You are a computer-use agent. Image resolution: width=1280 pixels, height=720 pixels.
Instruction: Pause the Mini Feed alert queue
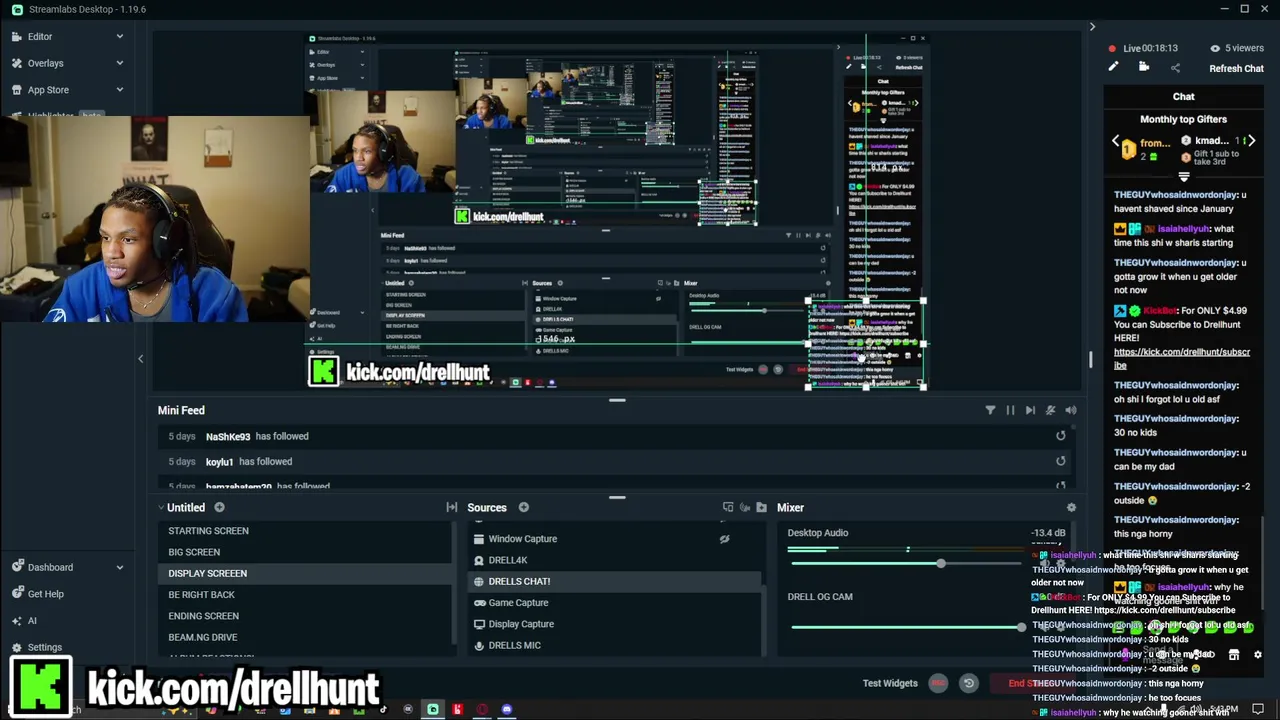pyautogui.click(x=1010, y=410)
